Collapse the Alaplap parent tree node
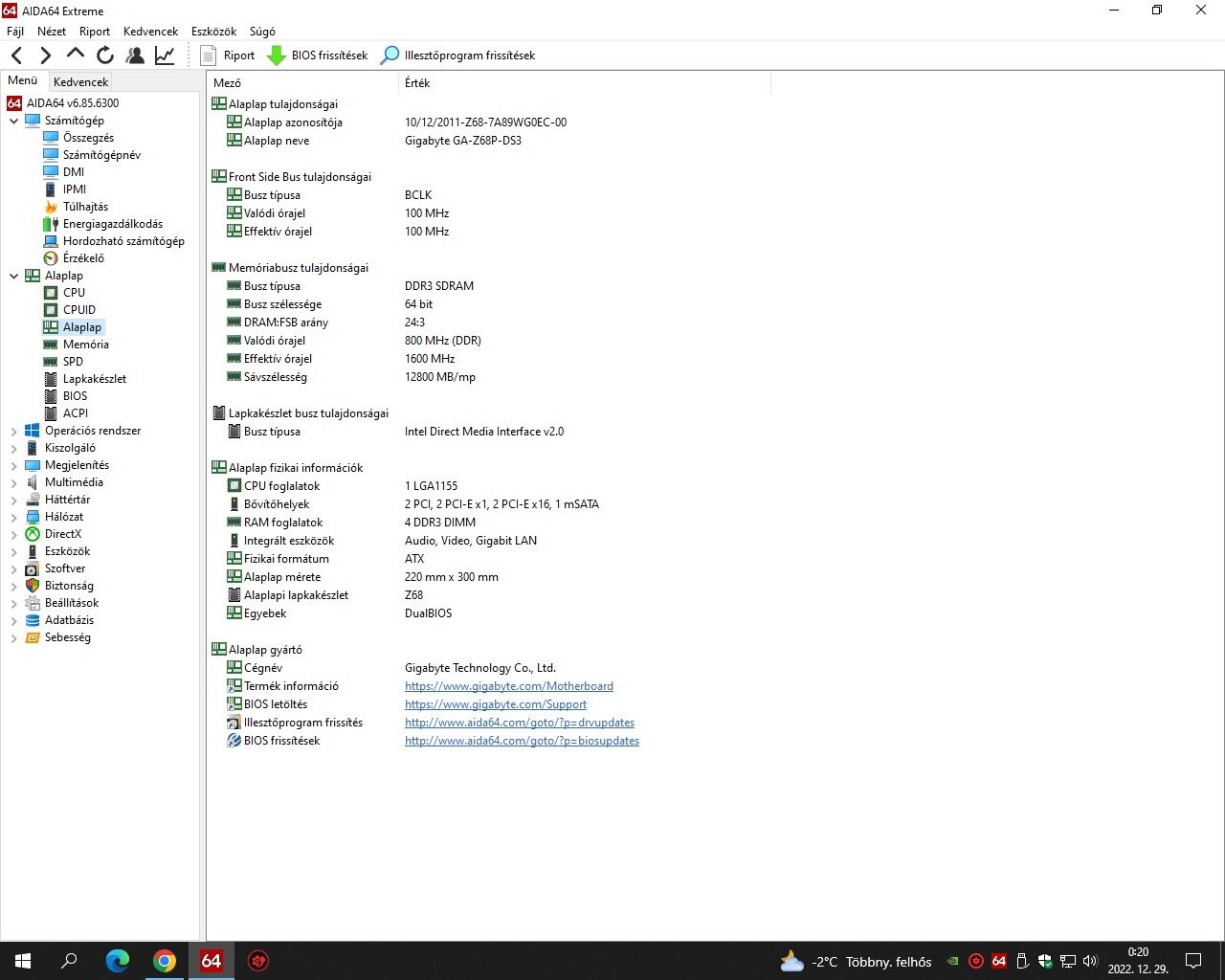The width and height of the screenshot is (1225, 980). [13, 276]
